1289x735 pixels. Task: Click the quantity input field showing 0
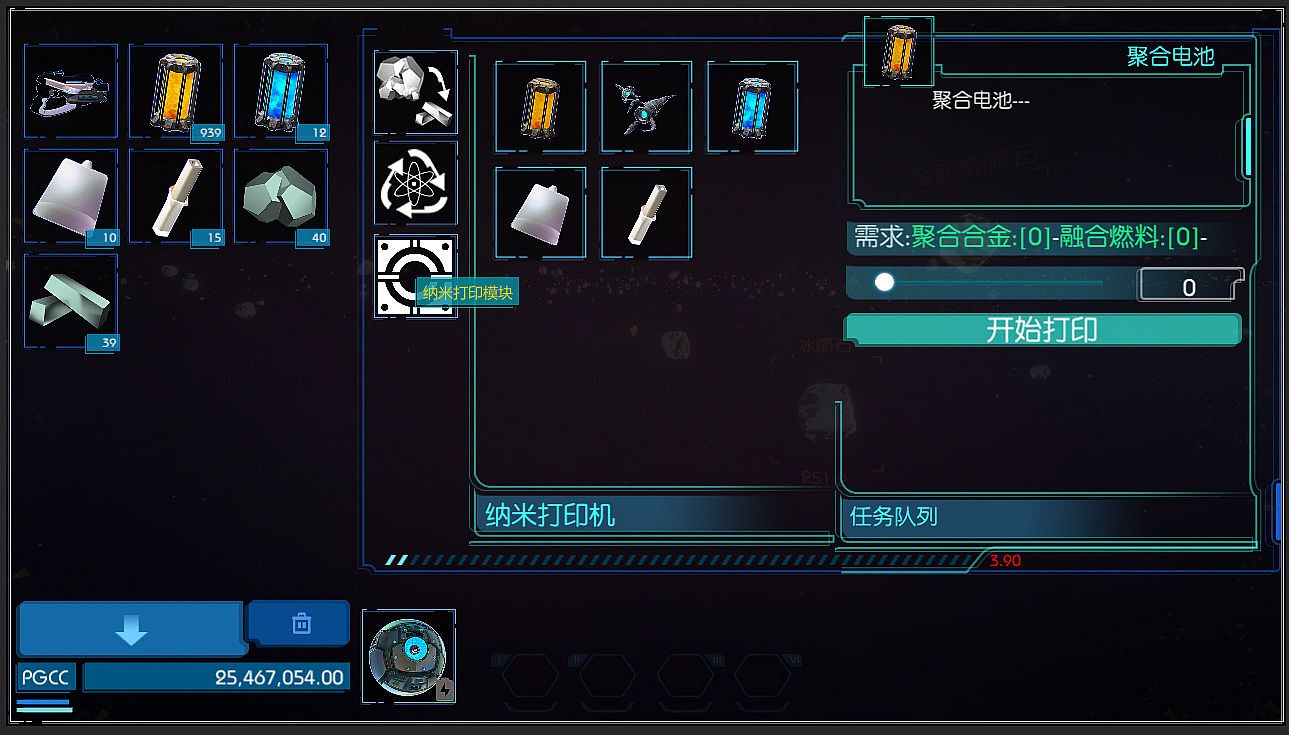pos(1189,286)
